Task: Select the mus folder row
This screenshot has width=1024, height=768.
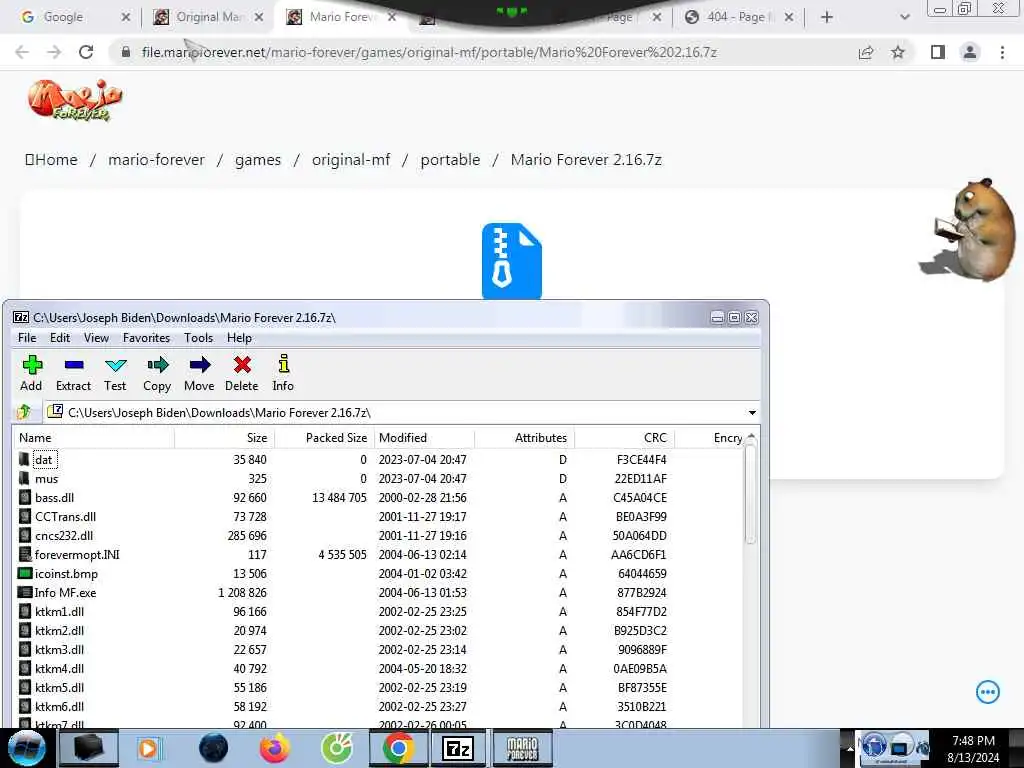Action: click(377, 479)
